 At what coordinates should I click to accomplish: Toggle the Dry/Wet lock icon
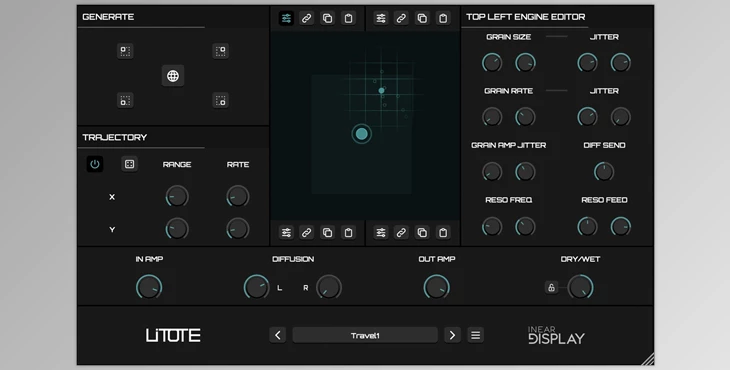click(551, 287)
